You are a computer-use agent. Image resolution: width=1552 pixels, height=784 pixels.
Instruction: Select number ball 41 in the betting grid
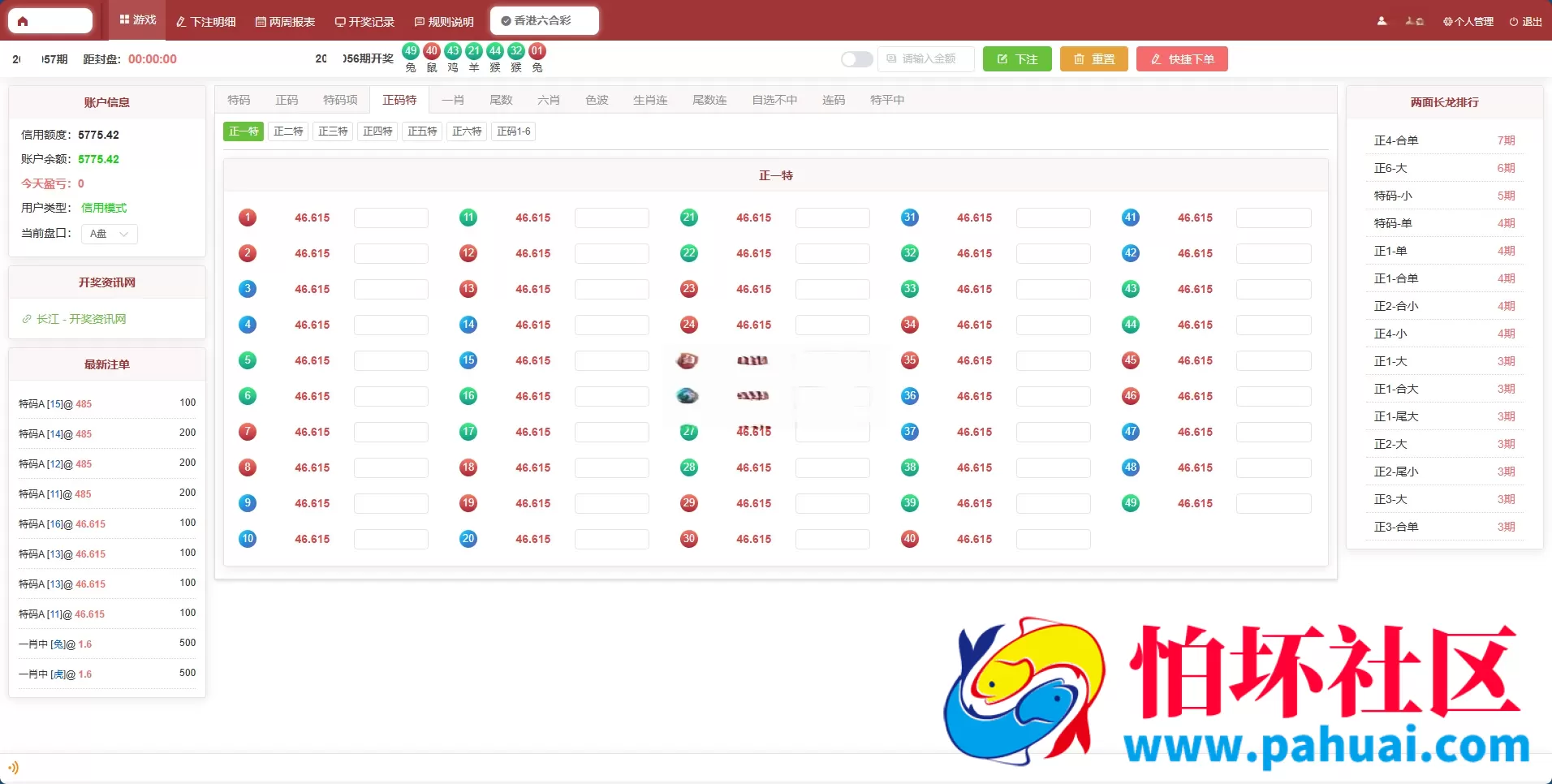1131,218
